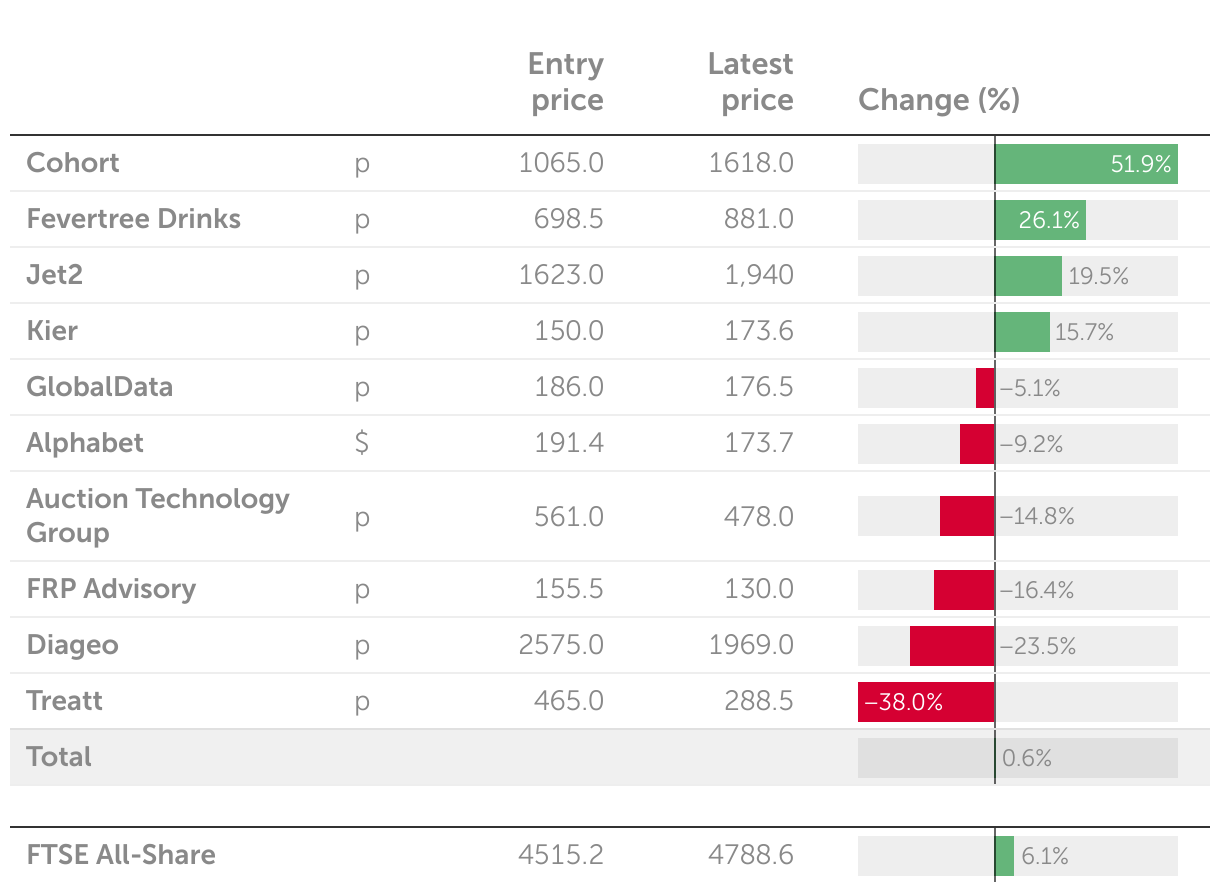Click the "Latest price" column header
1220x892 pixels.
click(x=750, y=82)
